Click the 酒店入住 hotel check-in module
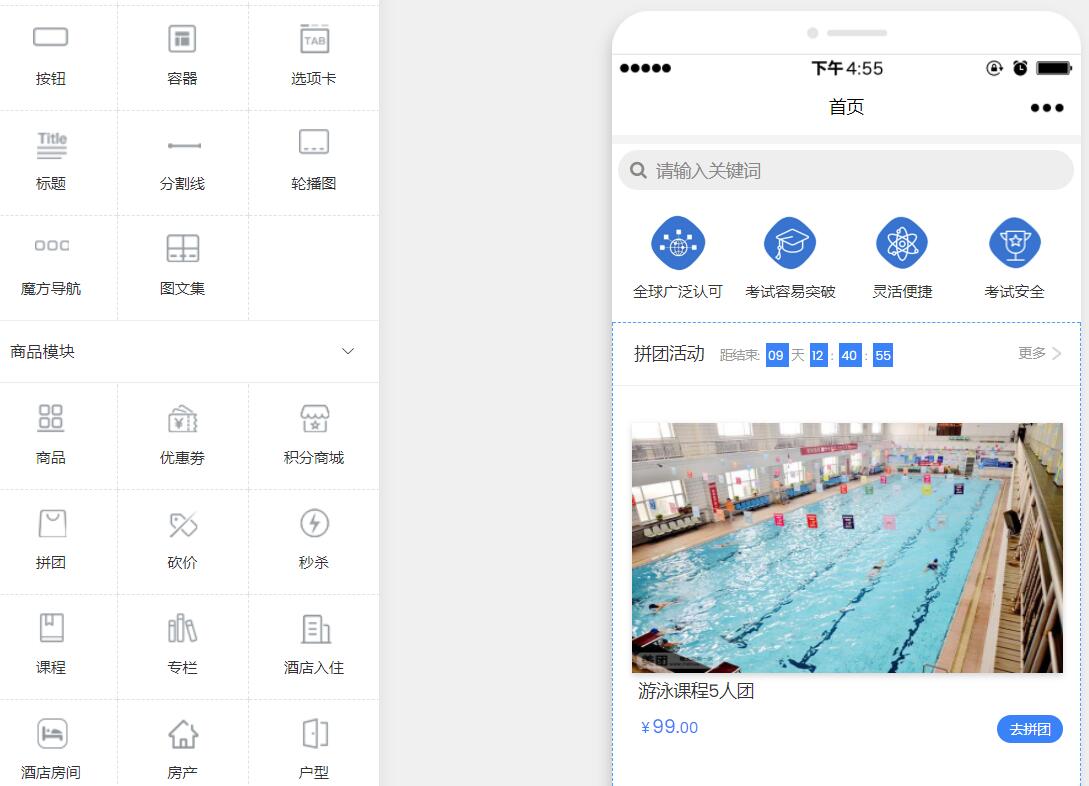1089x786 pixels. tap(314, 646)
